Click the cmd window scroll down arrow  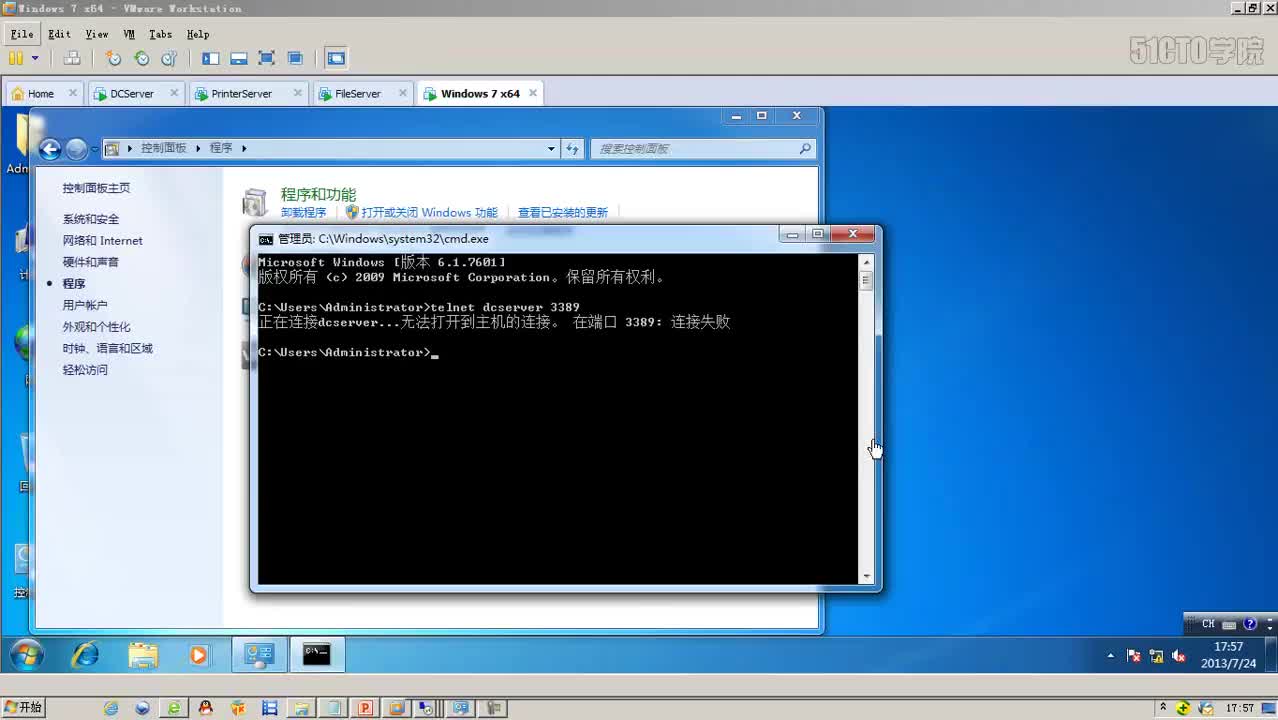click(867, 577)
